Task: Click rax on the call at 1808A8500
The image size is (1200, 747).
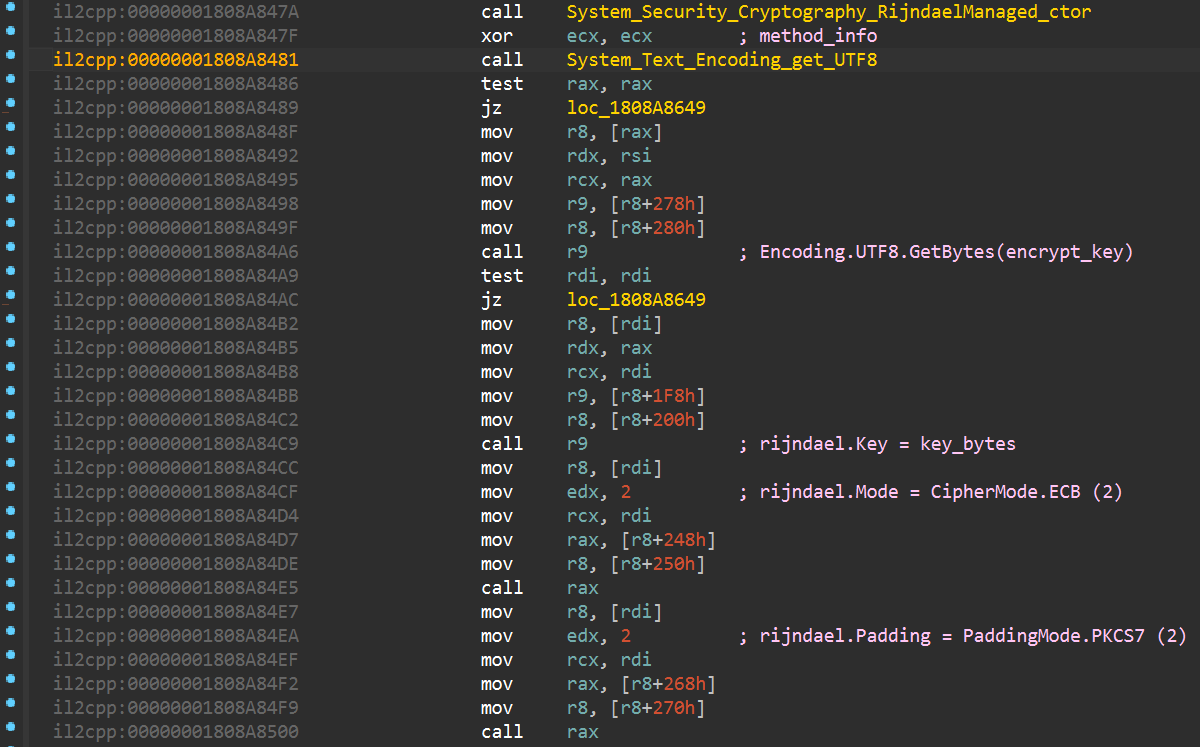Action: [582, 732]
